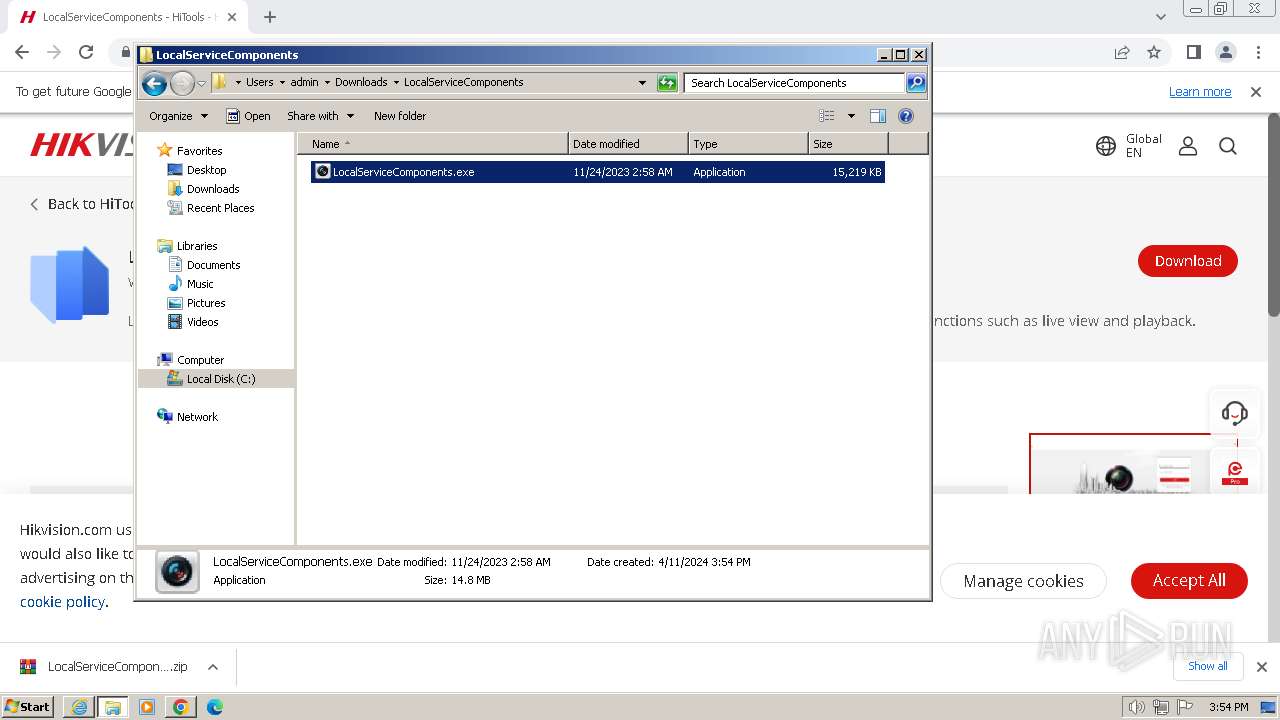The width and height of the screenshot is (1280, 720).
Task: Go back in Chrome browser
Action: [22, 52]
